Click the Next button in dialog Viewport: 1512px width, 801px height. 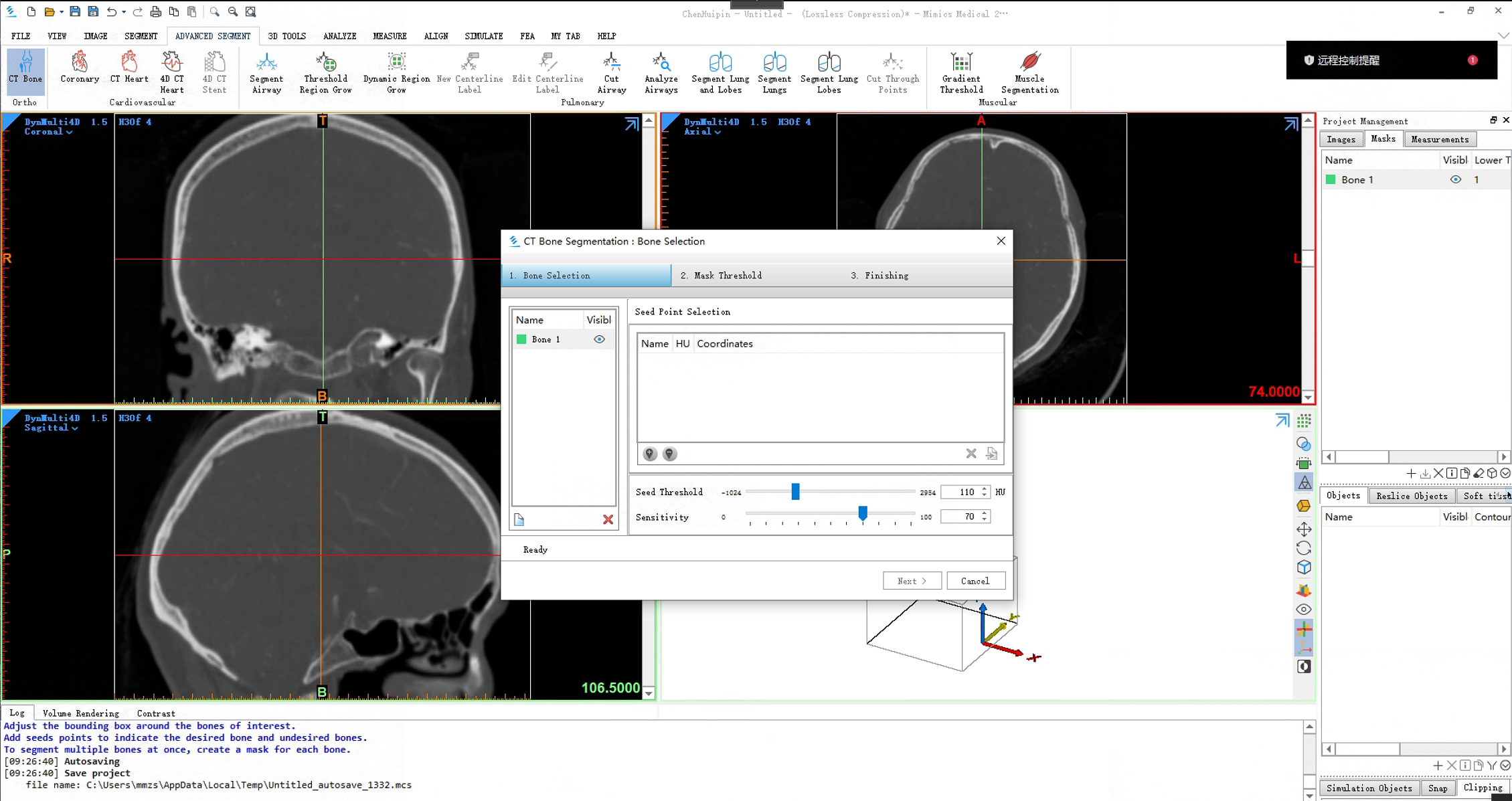point(912,581)
